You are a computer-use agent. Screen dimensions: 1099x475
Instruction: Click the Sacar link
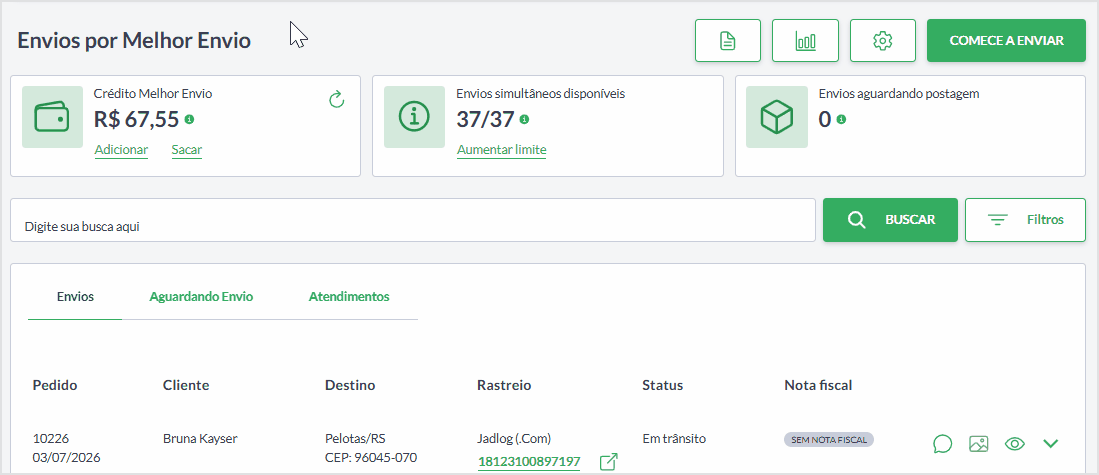(186, 150)
